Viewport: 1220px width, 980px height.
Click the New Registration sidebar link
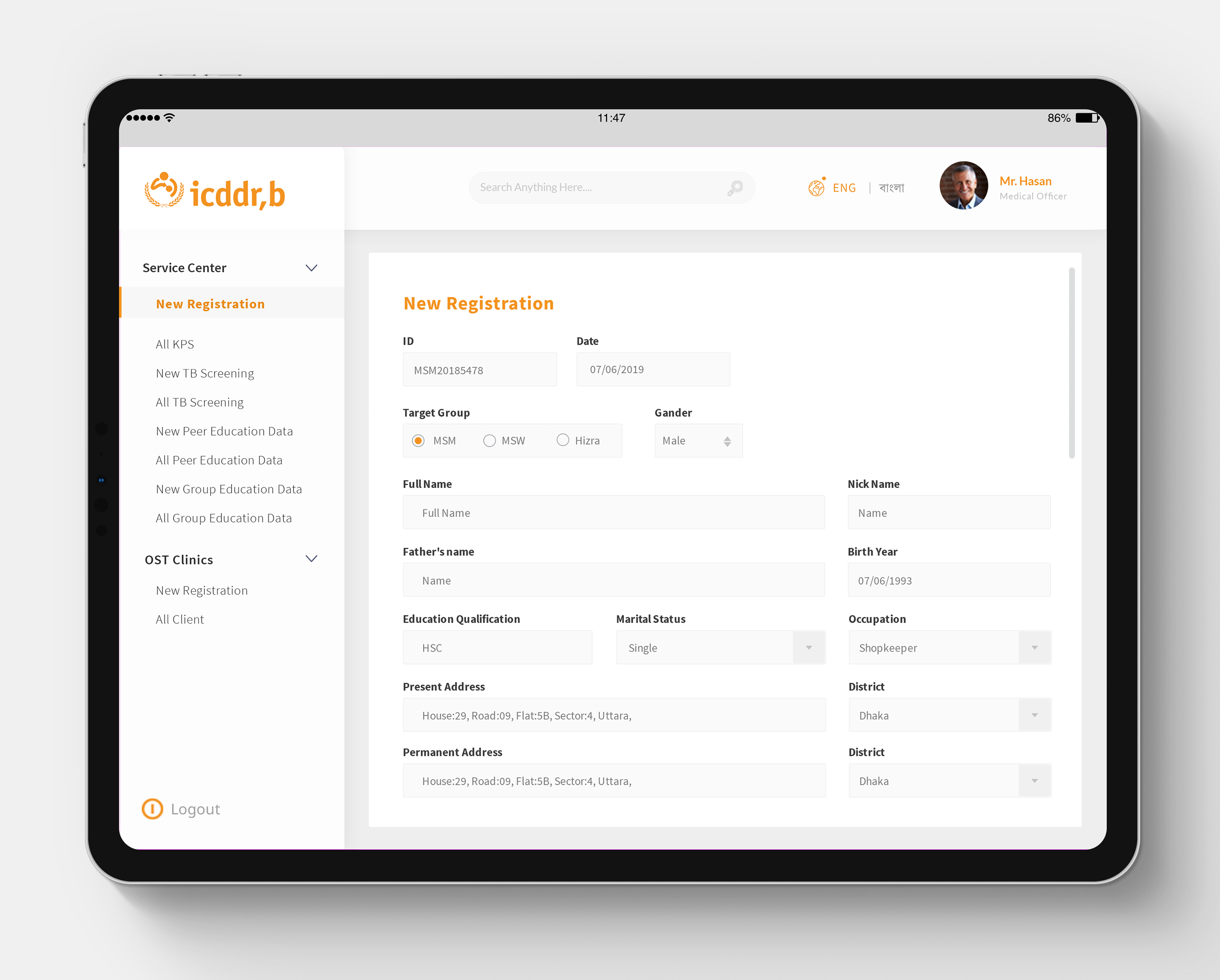coord(210,303)
